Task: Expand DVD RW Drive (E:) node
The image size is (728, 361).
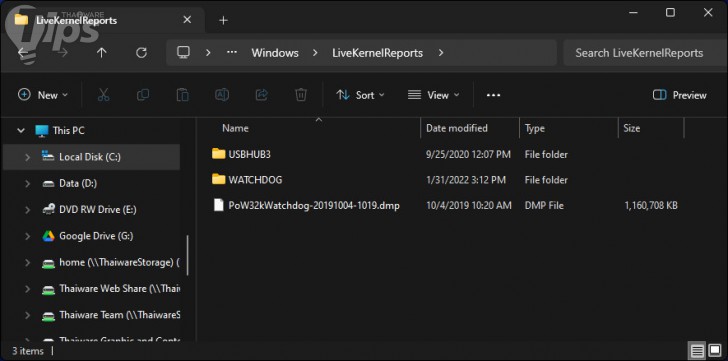Action: point(27,210)
